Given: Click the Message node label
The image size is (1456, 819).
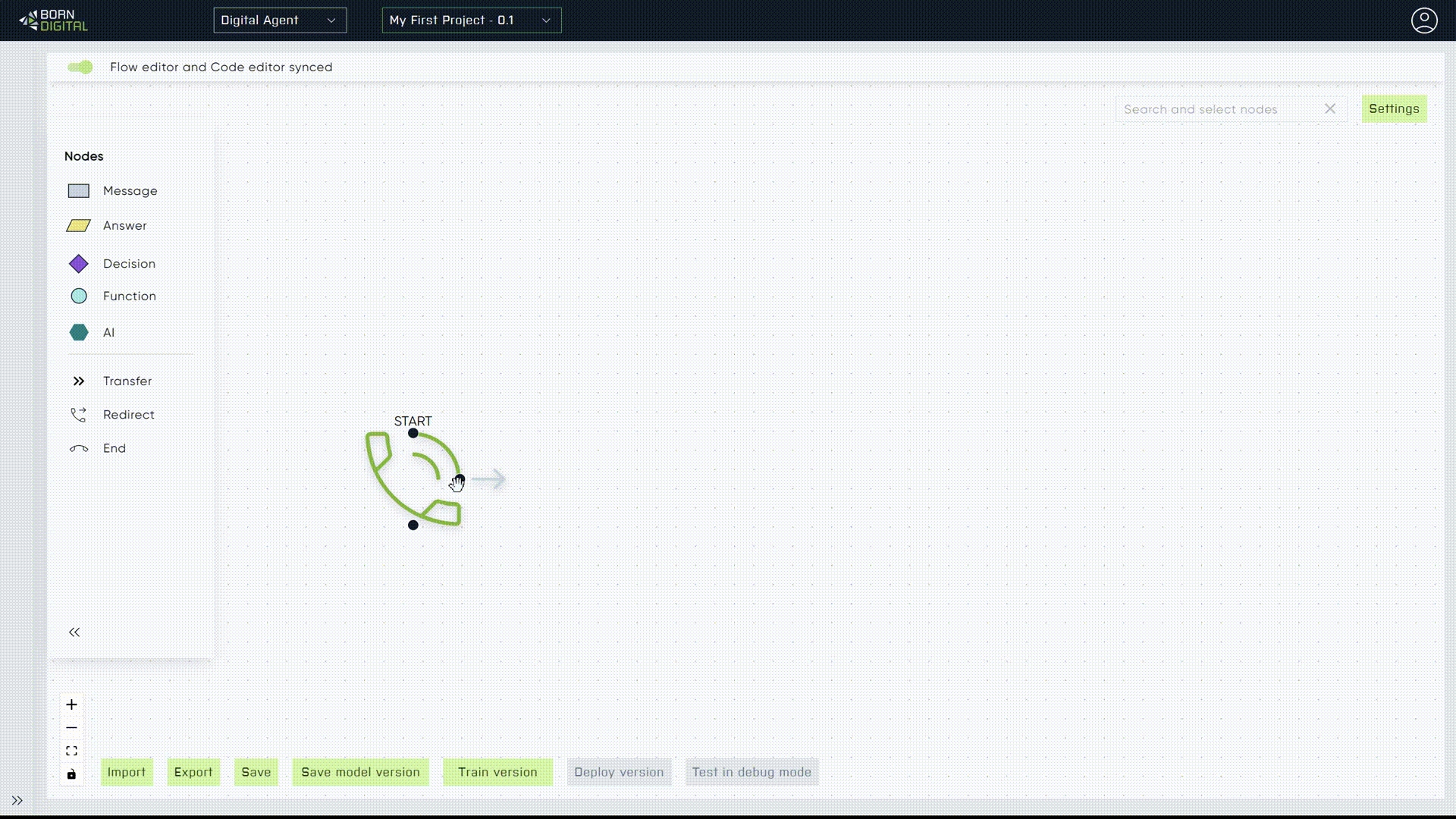Looking at the screenshot, I should 130,191.
